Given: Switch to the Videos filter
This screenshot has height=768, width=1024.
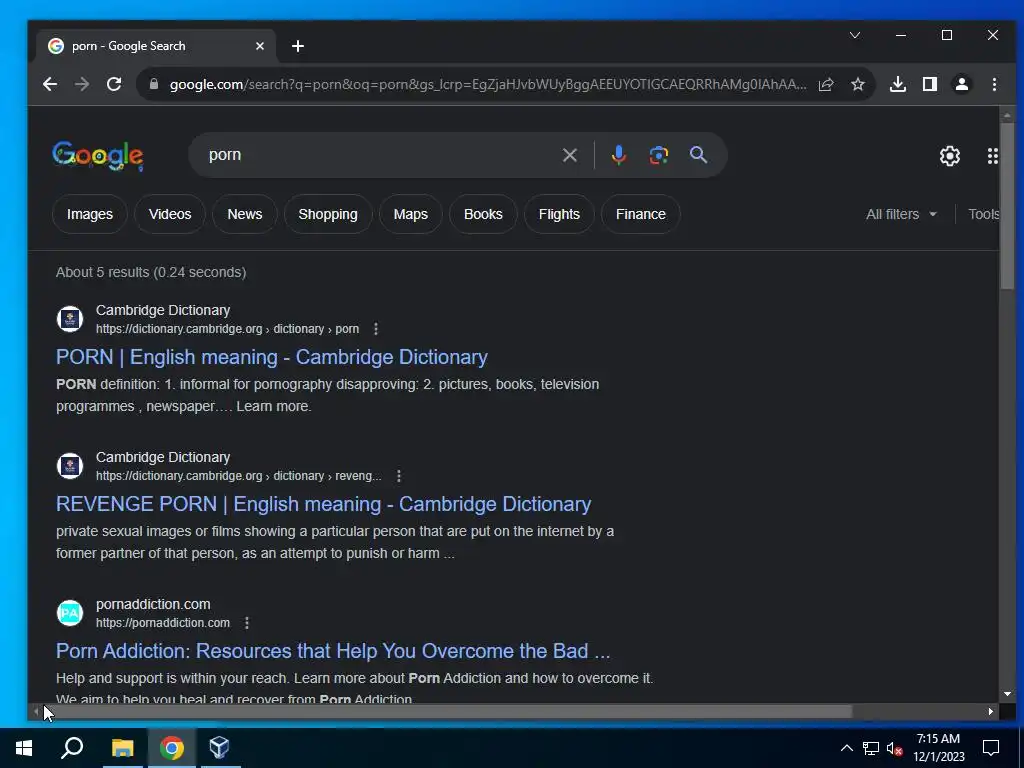Looking at the screenshot, I should coord(170,214).
